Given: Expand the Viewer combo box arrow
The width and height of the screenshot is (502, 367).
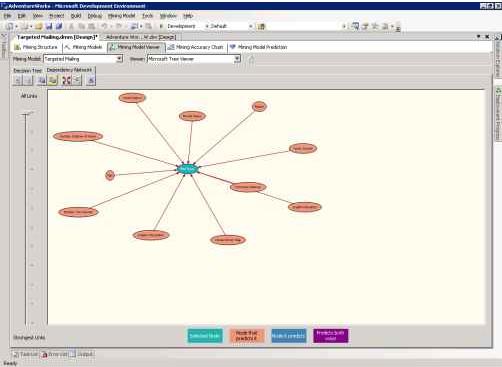Looking at the screenshot, I should (x=237, y=59).
